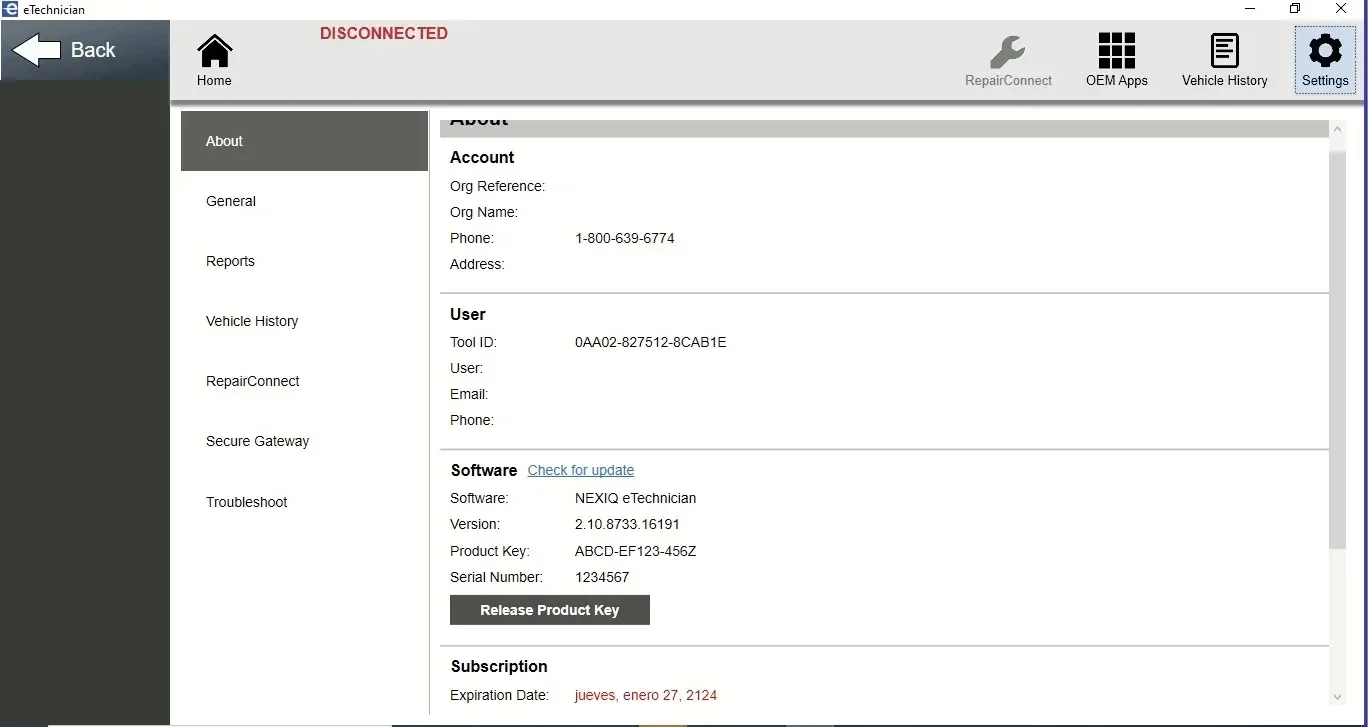The width and height of the screenshot is (1368, 727).
Task: Click the scroll up arrow of About panel
Action: click(x=1338, y=129)
